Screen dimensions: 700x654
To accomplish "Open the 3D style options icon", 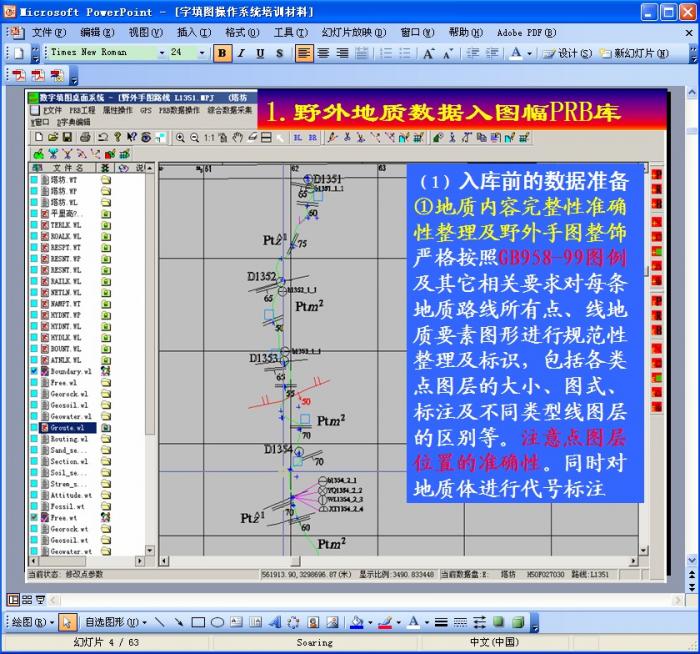I will coord(518,622).
